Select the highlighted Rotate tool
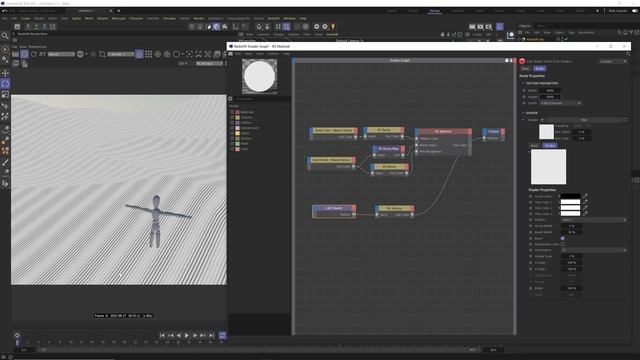Image resolution: width=640 pixels, height=360 pixels. 5,83
